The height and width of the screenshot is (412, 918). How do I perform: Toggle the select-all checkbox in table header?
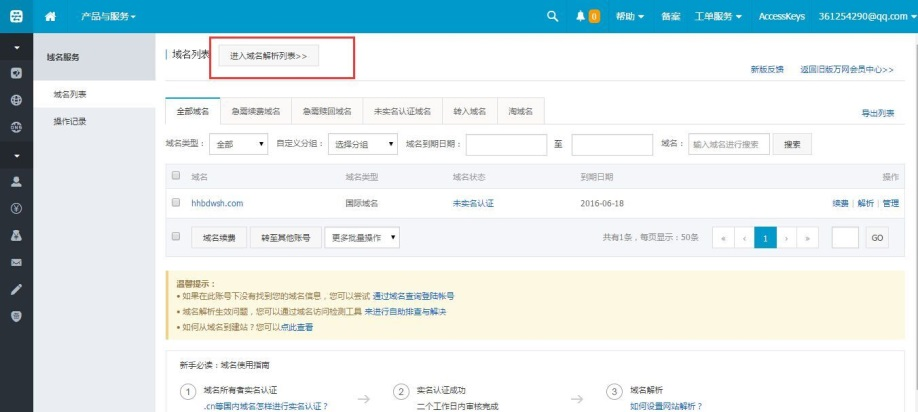pyautogui.click(x=176, y=175)
